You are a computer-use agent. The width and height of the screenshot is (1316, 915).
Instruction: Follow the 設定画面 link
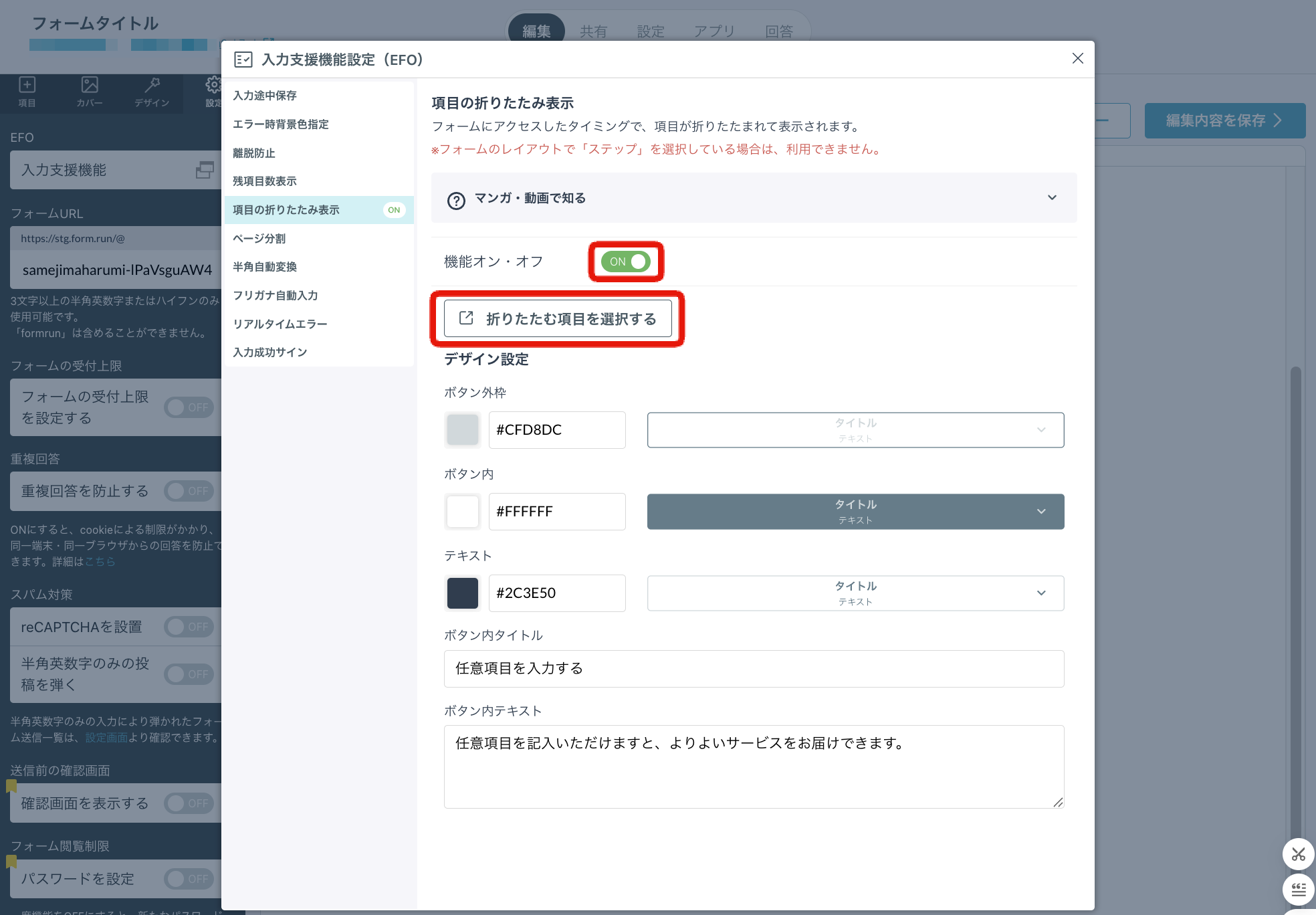106,738
